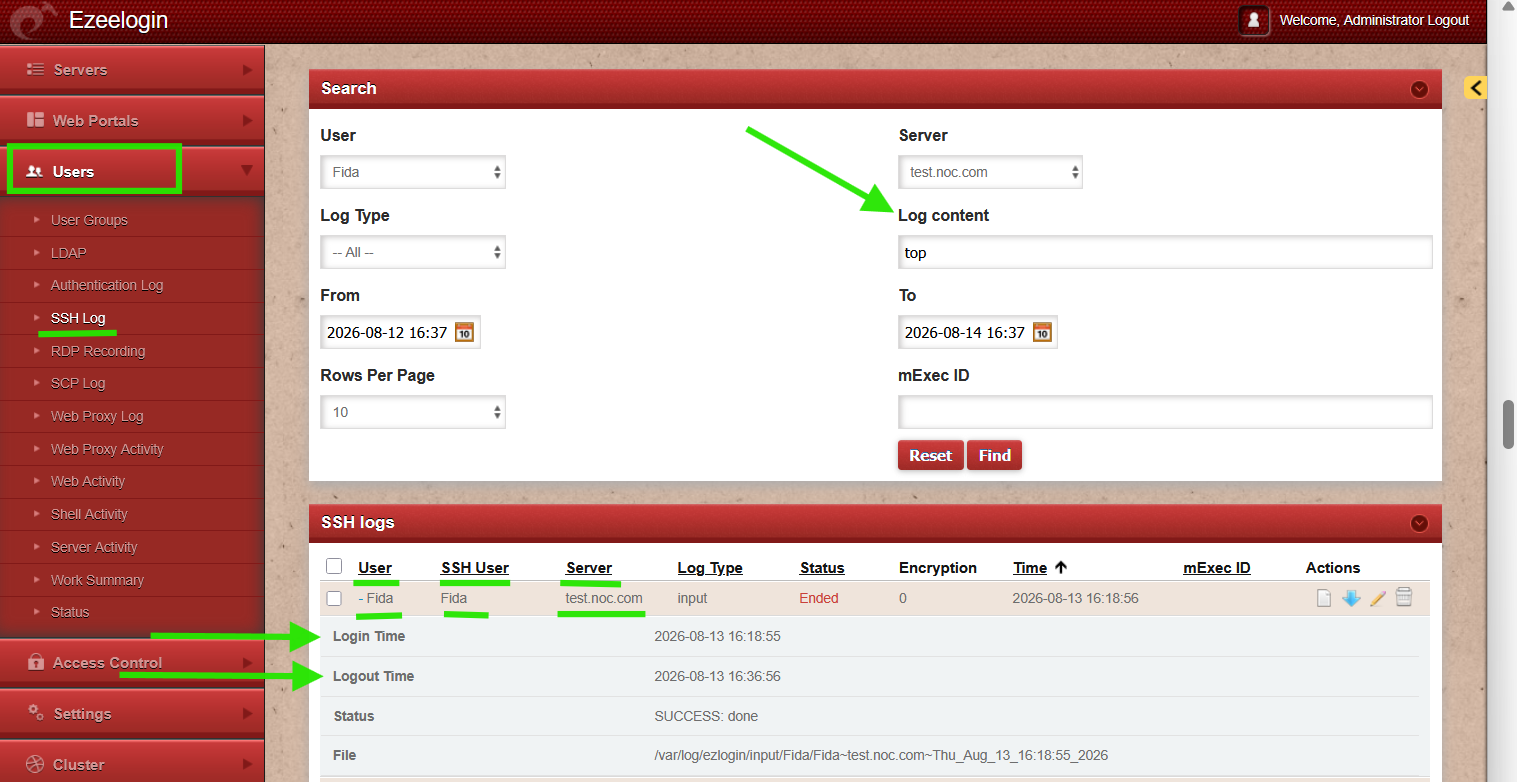Viewport: 1517px width, 782px height.
Task: Open User Groups submenu item
Action: tap(89, 220)
